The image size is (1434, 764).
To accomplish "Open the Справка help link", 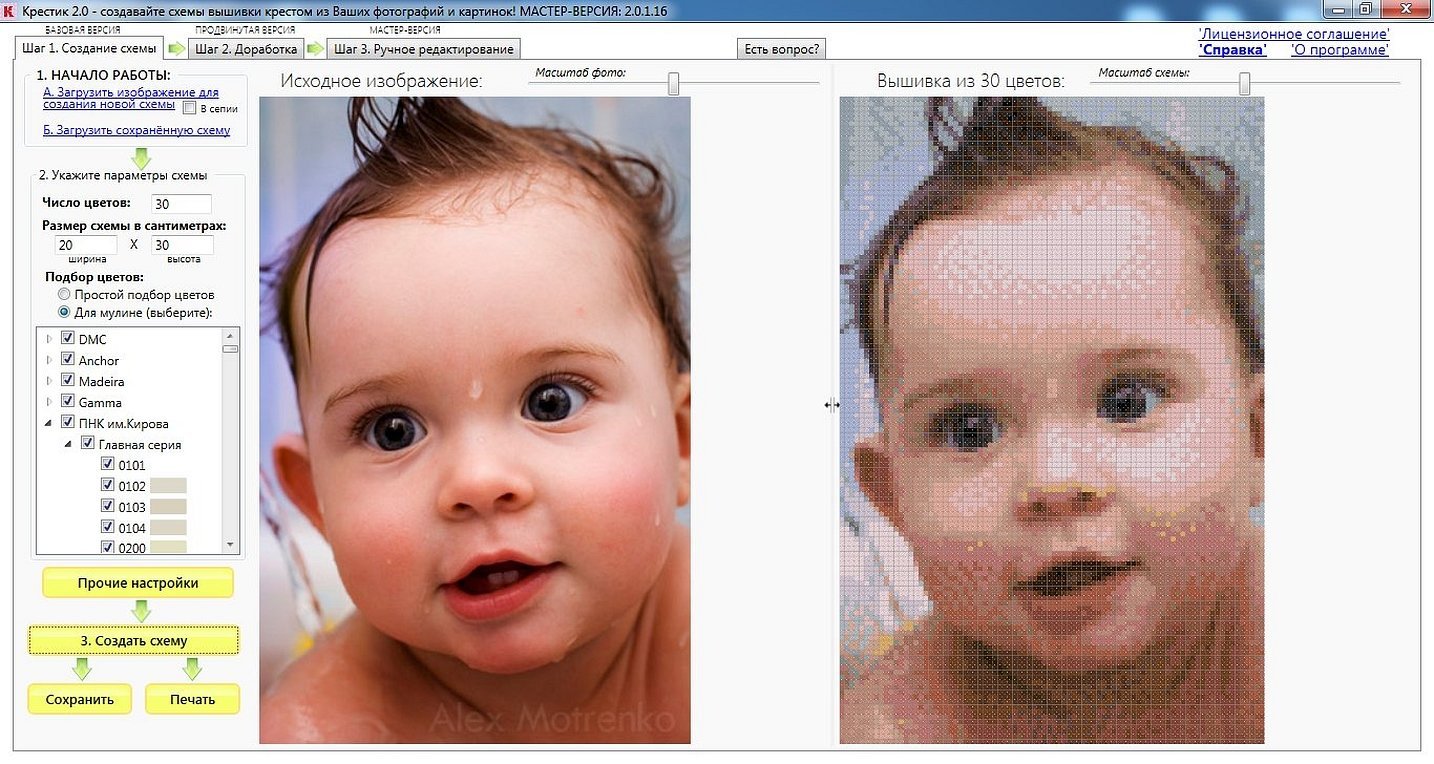I will tap(1233, 50).
